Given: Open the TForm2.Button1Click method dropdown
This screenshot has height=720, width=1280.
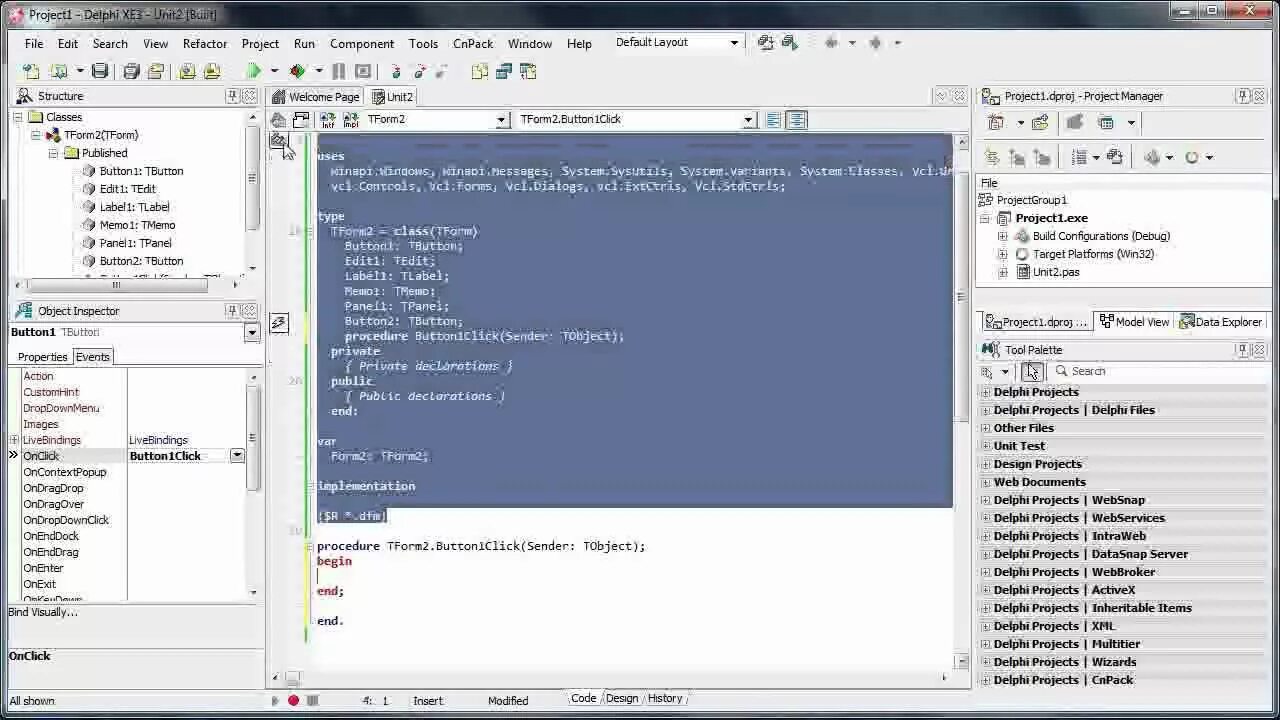Looking at the screenshot, I should [748, 119].
